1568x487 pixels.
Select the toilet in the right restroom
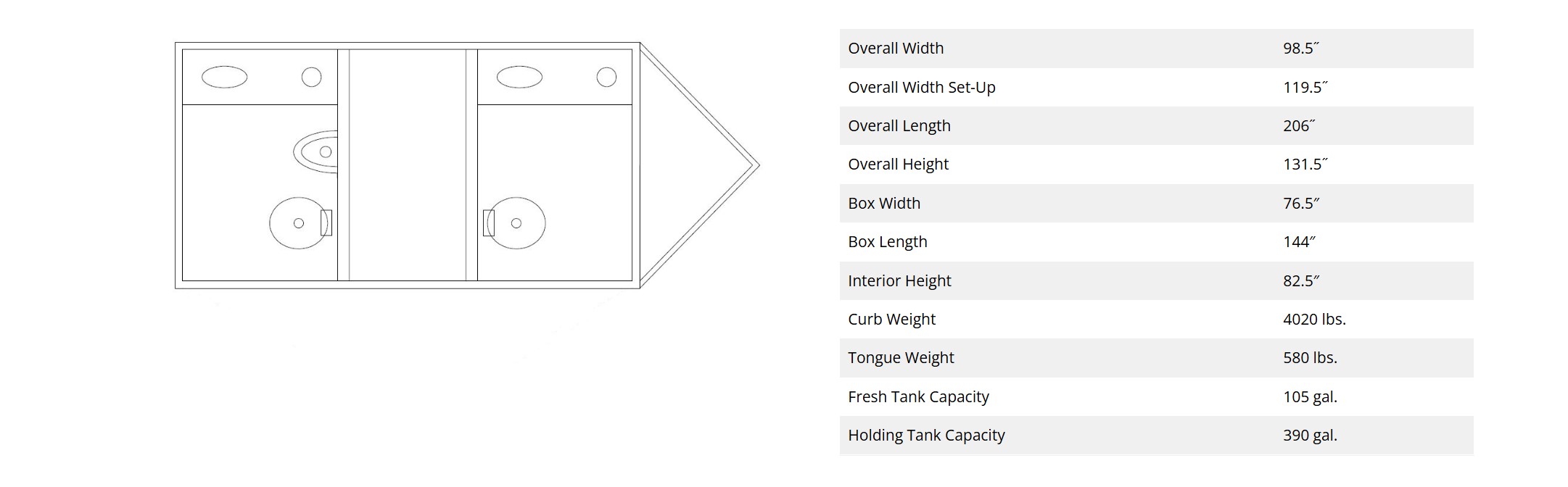coord(516,223)
